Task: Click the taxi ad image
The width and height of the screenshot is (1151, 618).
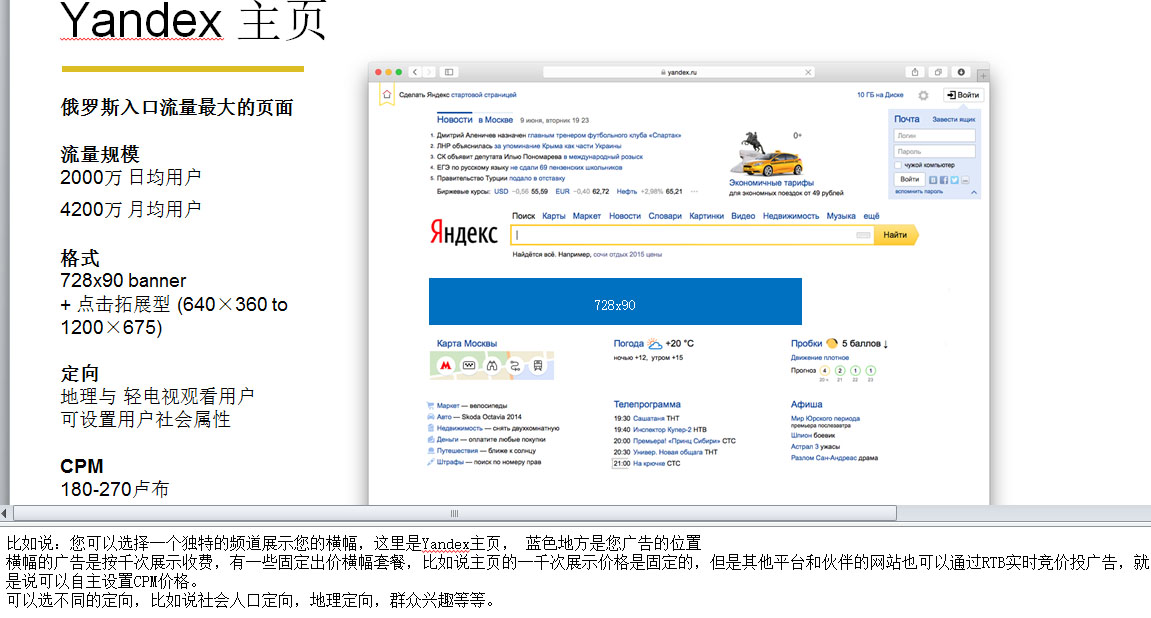Action: coord(768,153)
